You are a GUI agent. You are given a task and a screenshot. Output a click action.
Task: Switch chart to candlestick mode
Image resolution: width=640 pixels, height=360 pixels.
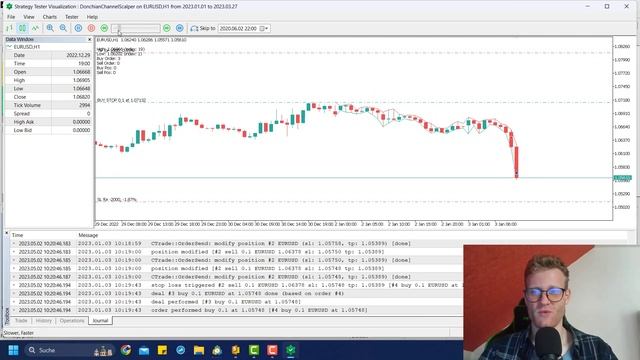pos(22,28)
